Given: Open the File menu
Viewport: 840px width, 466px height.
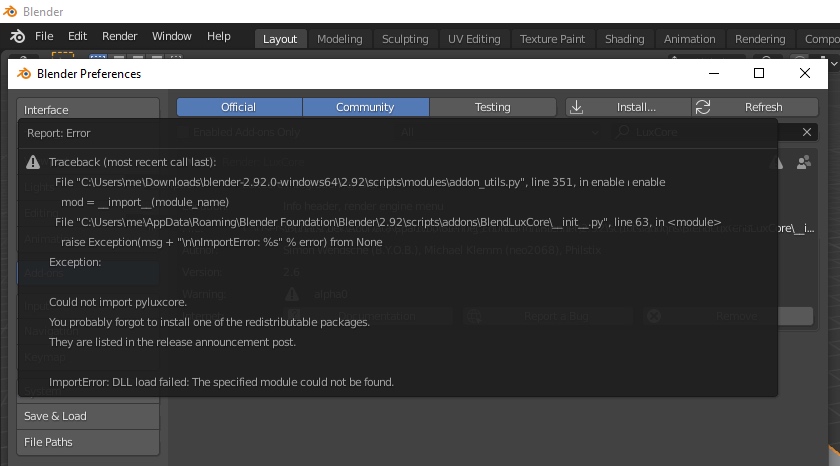Looking at the screenshot, I should (x=44, y=36).
